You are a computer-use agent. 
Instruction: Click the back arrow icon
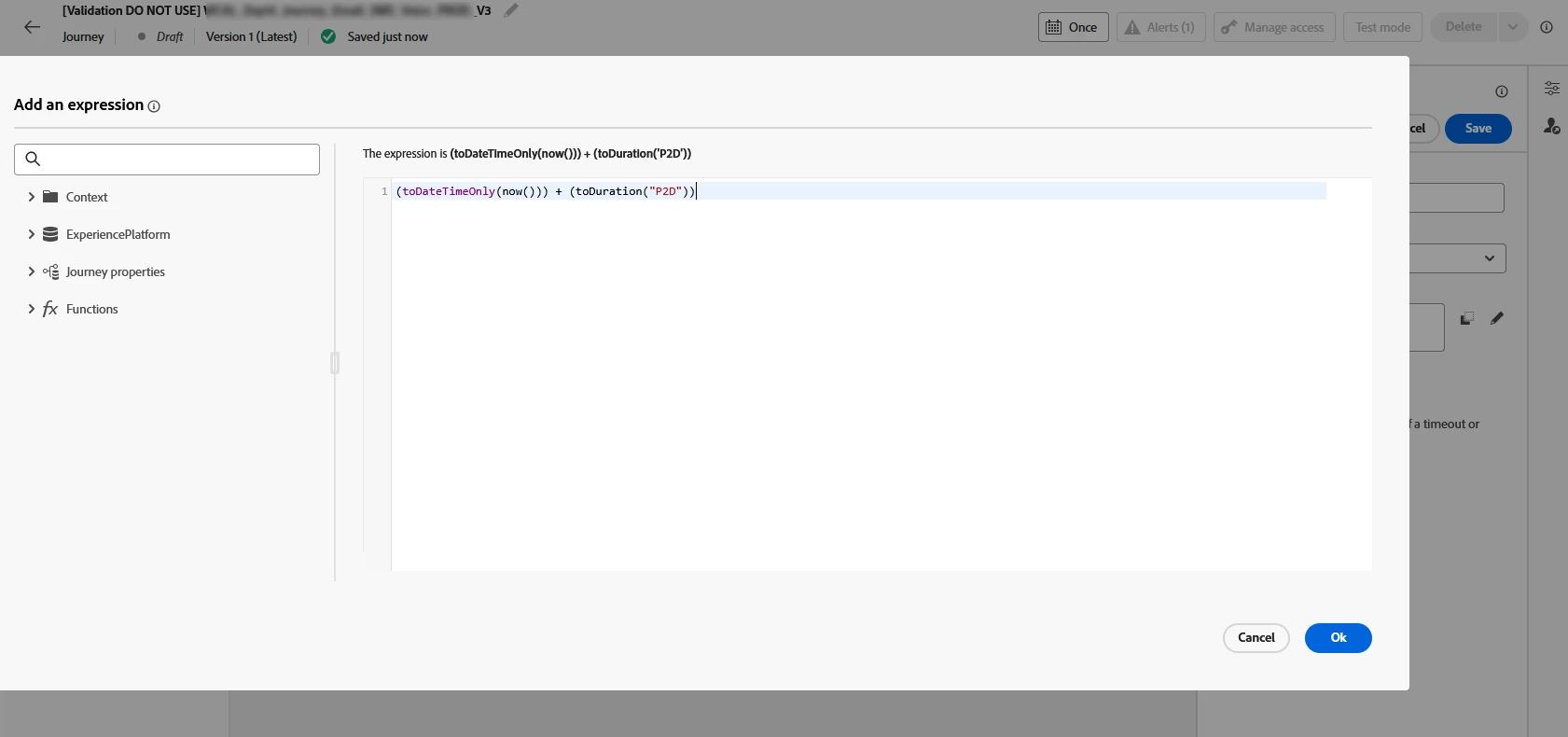[x=32, y=27]
